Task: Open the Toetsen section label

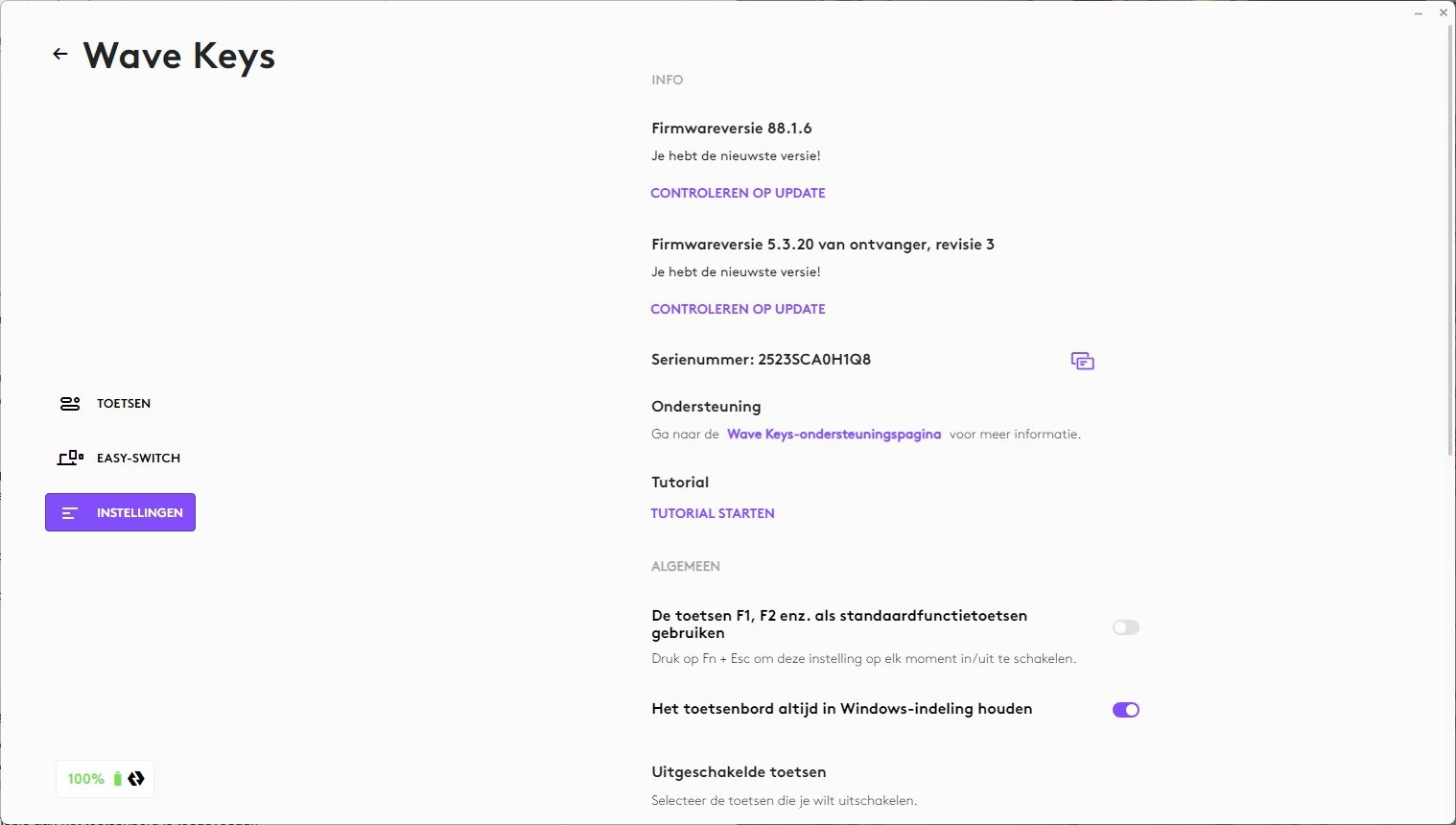Action: (124, 404)
